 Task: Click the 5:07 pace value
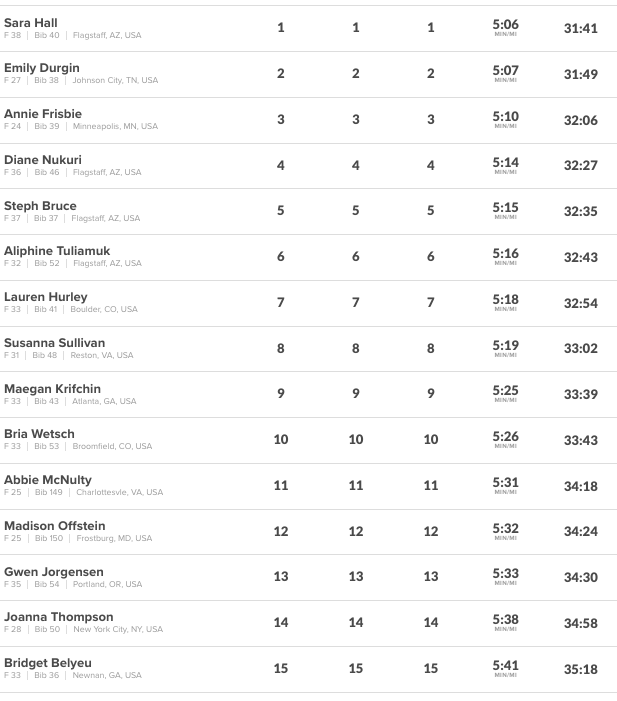pos(506,71)
